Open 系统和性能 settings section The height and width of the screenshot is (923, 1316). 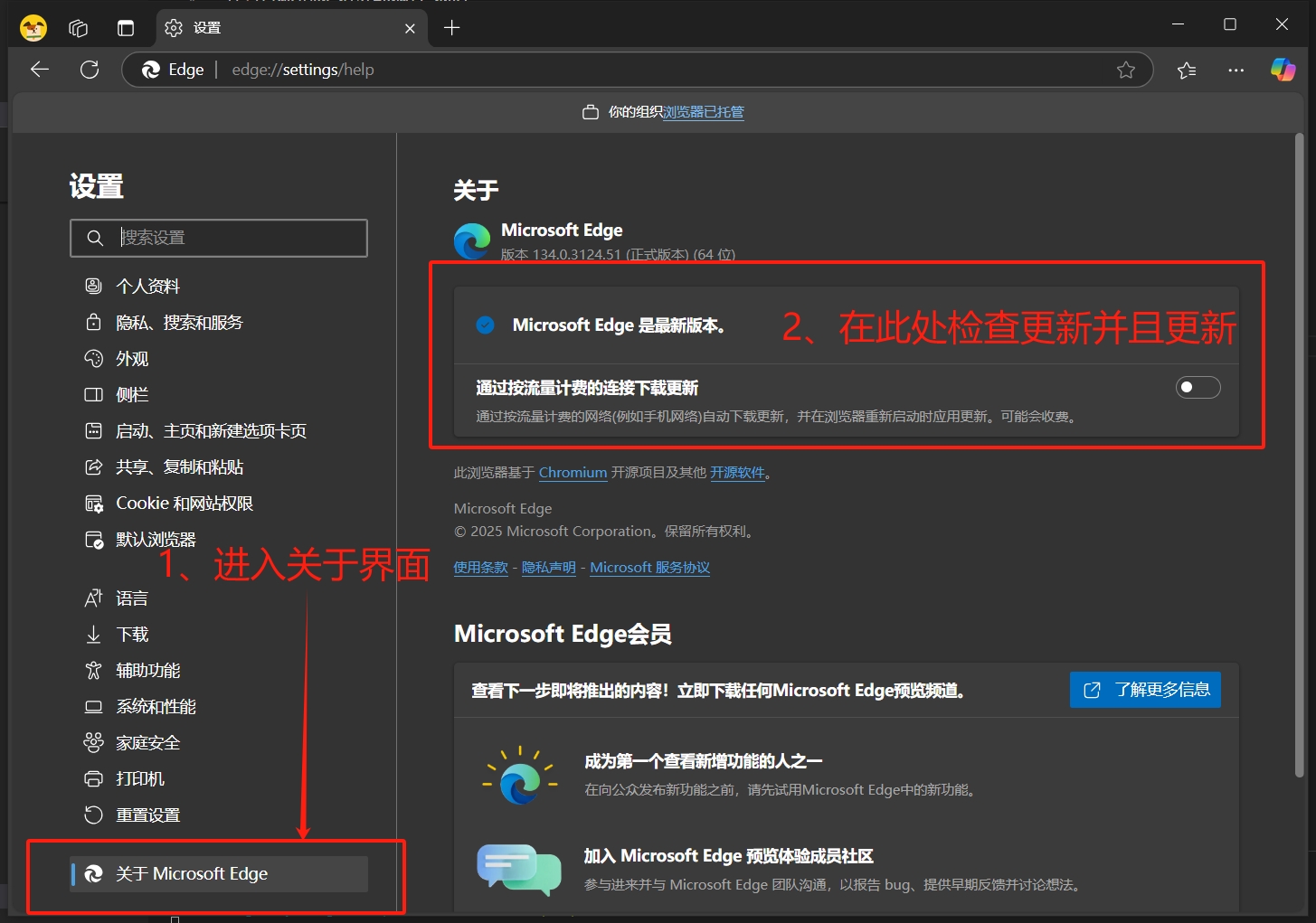point(156,707)
